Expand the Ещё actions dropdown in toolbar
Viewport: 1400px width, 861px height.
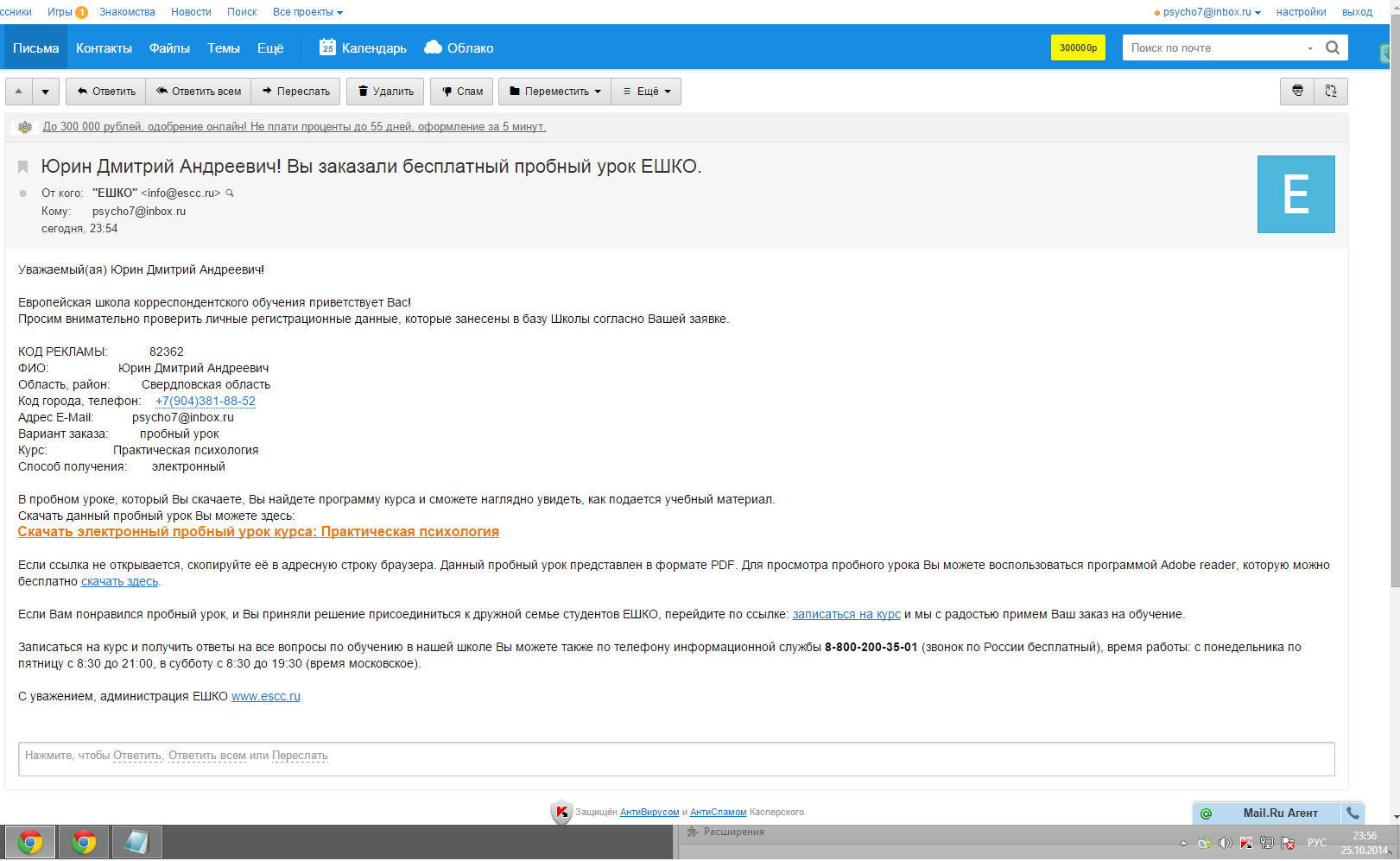pos(646,92)
